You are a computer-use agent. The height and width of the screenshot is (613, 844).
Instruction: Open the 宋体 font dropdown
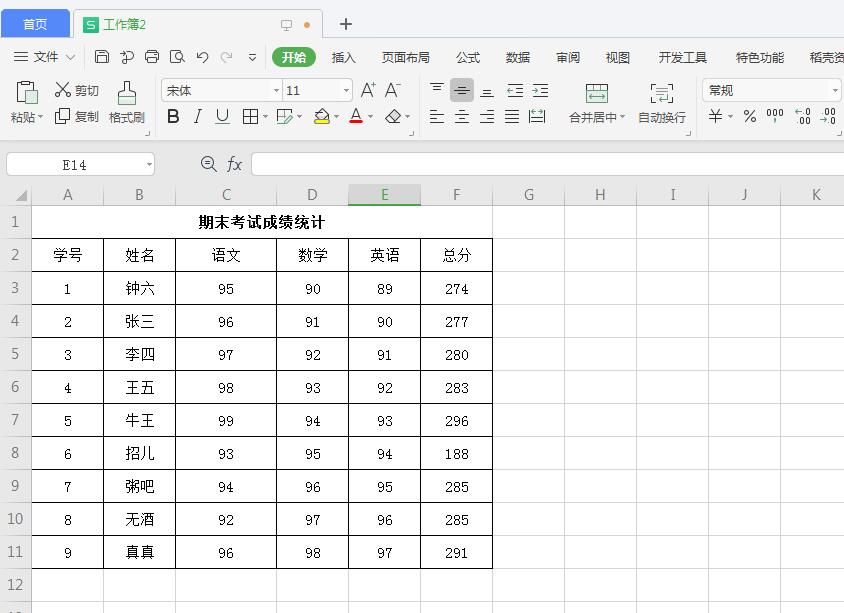[276, 90]
